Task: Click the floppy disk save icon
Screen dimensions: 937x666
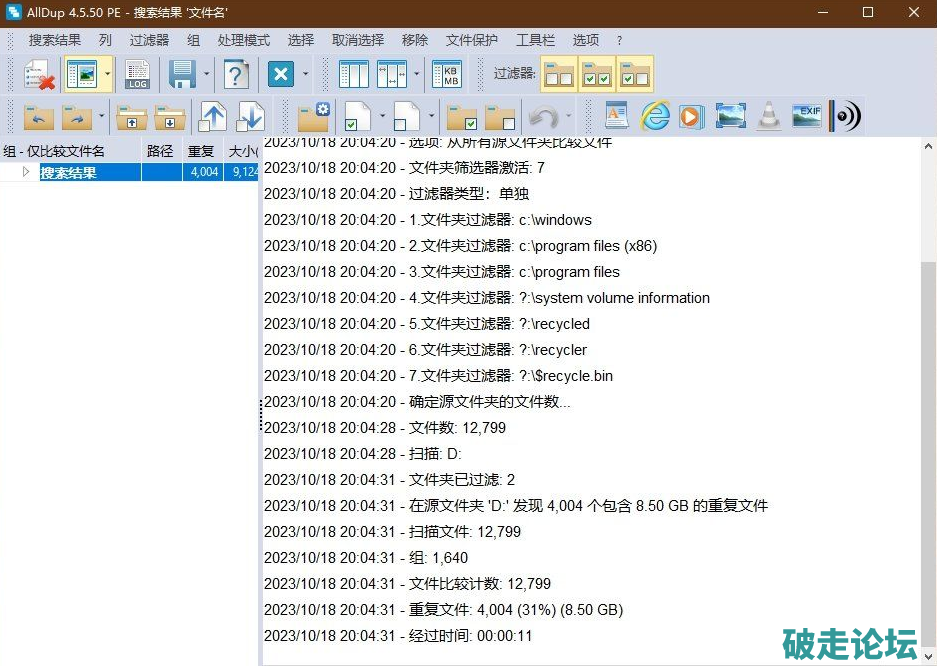Action: click(x=182, y=75)
